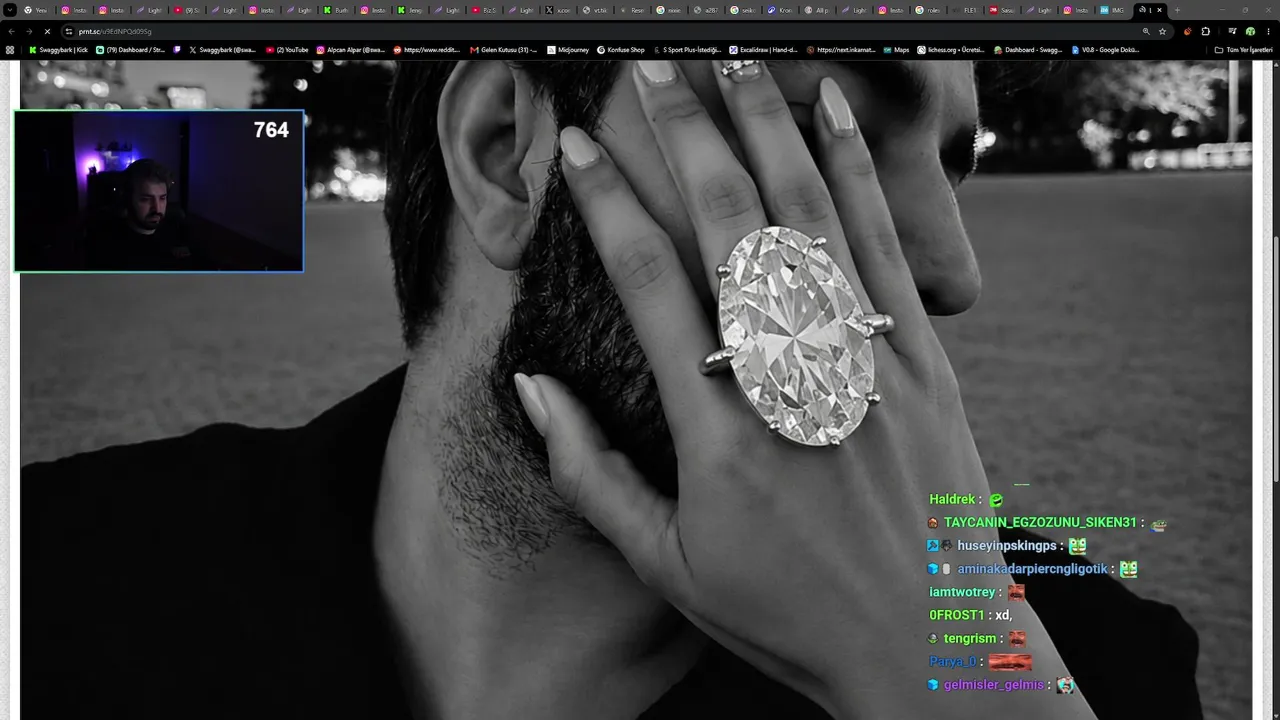1280x720 pixels.
Task: Go forward to the next page
Action: (28, 31)
